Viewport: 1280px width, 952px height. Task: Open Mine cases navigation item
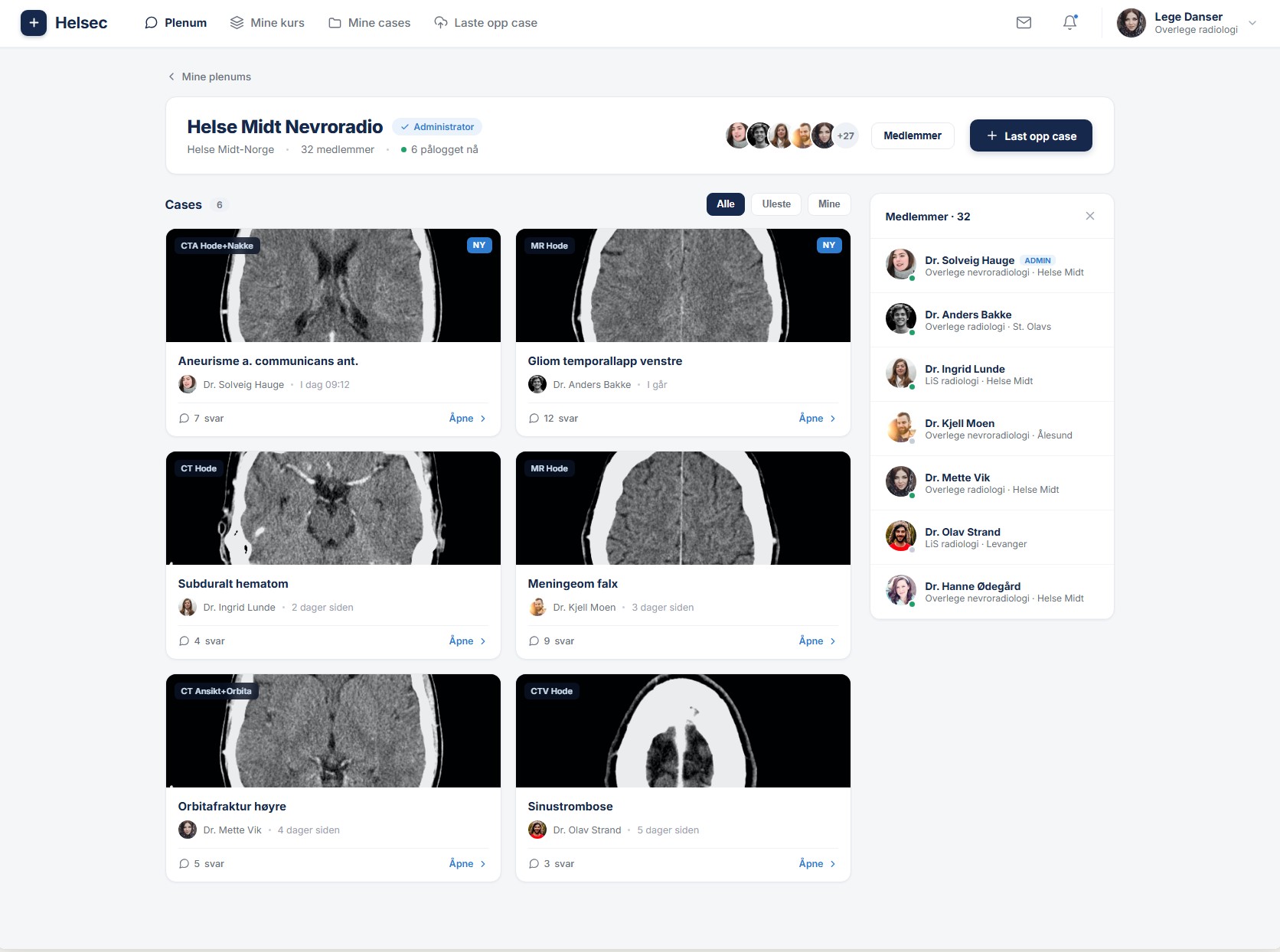tap(370, 23)
